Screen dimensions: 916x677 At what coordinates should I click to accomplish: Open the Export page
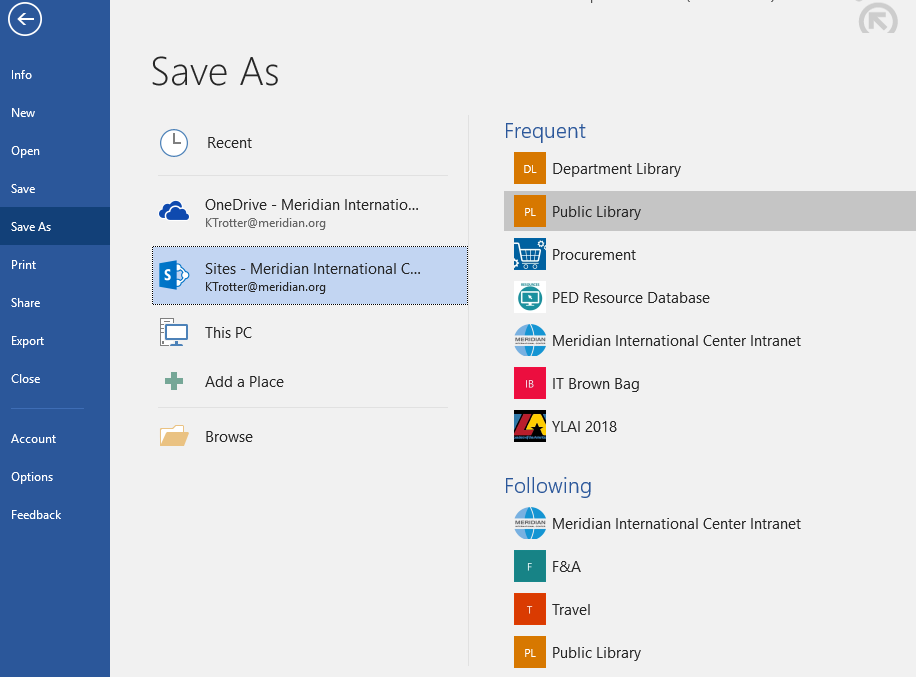27,341
